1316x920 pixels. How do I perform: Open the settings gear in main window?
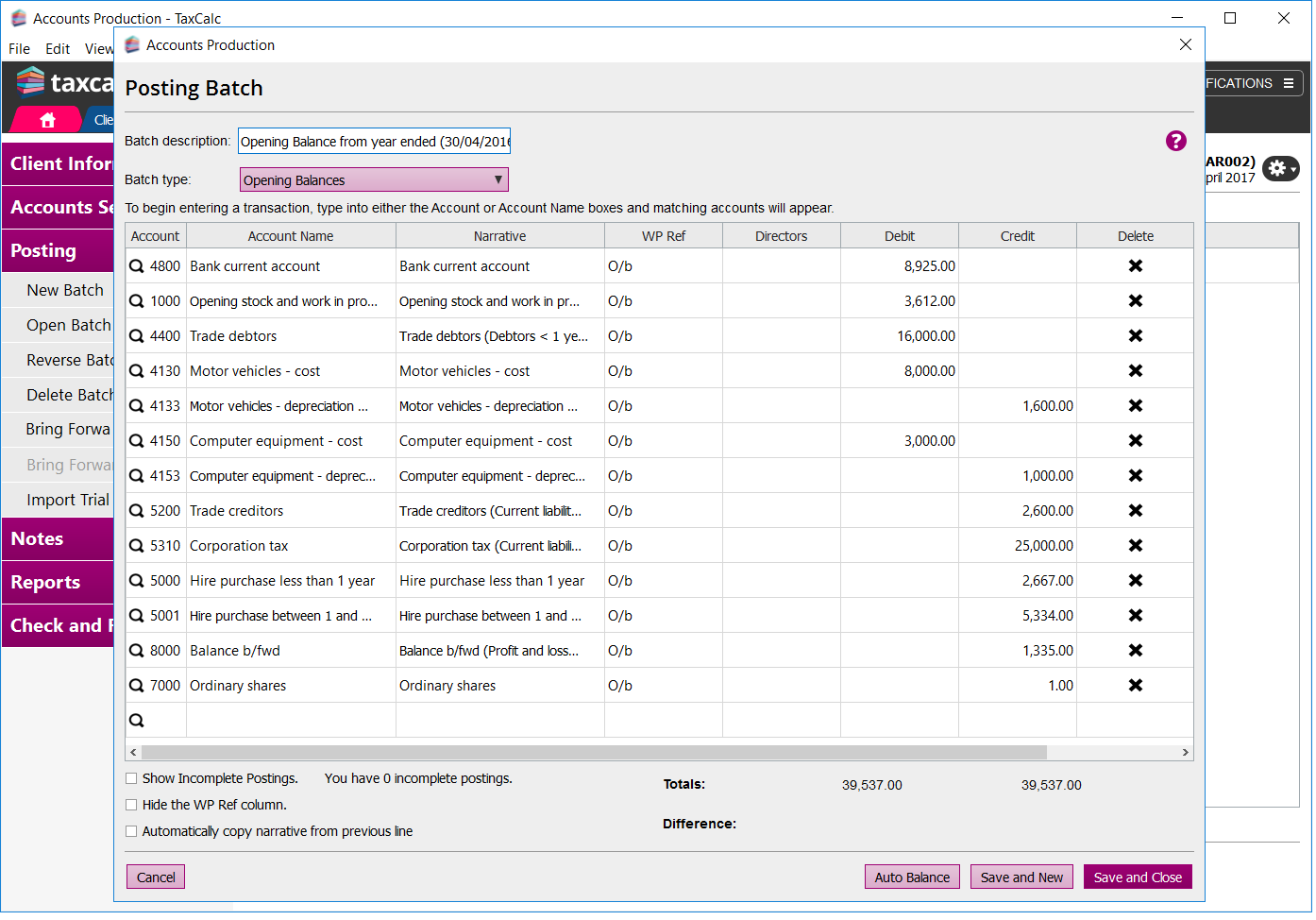[x=1281, y=168]
